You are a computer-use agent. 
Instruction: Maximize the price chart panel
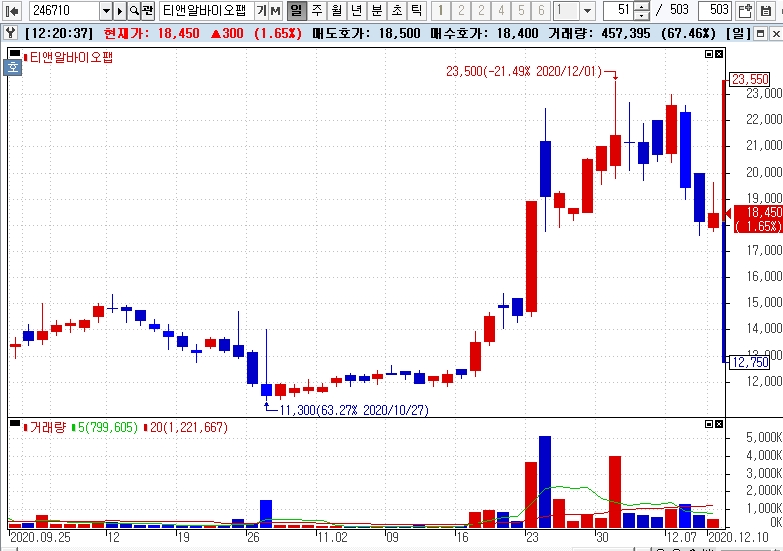click(709, 54)
